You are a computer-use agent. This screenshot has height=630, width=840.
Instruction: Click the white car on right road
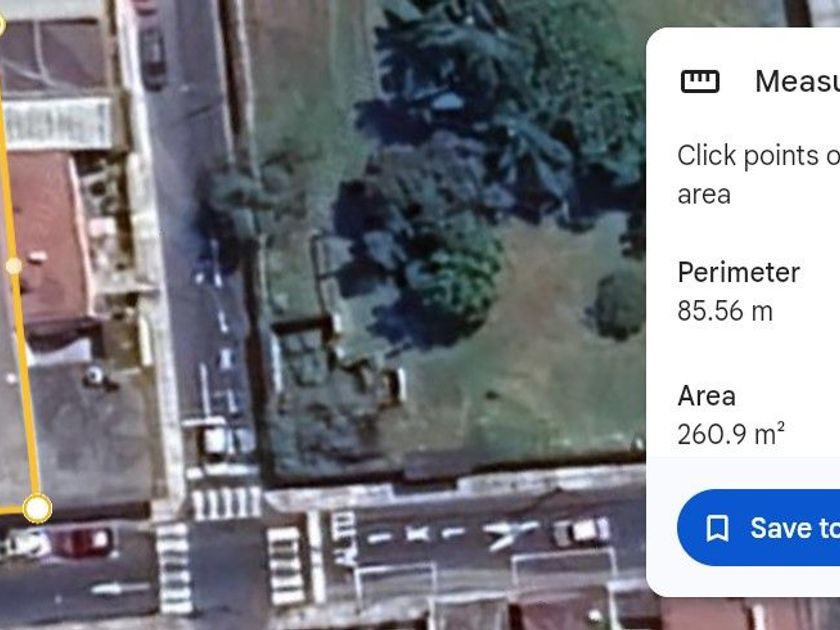(x=581, y=532)
